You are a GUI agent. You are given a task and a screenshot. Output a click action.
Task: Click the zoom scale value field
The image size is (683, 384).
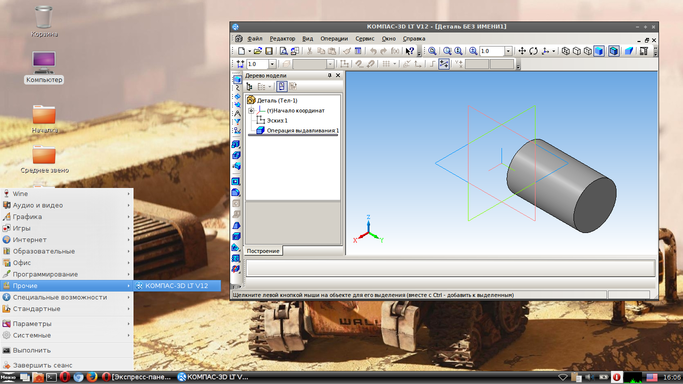pyautogui.click(x=492, y=51)
